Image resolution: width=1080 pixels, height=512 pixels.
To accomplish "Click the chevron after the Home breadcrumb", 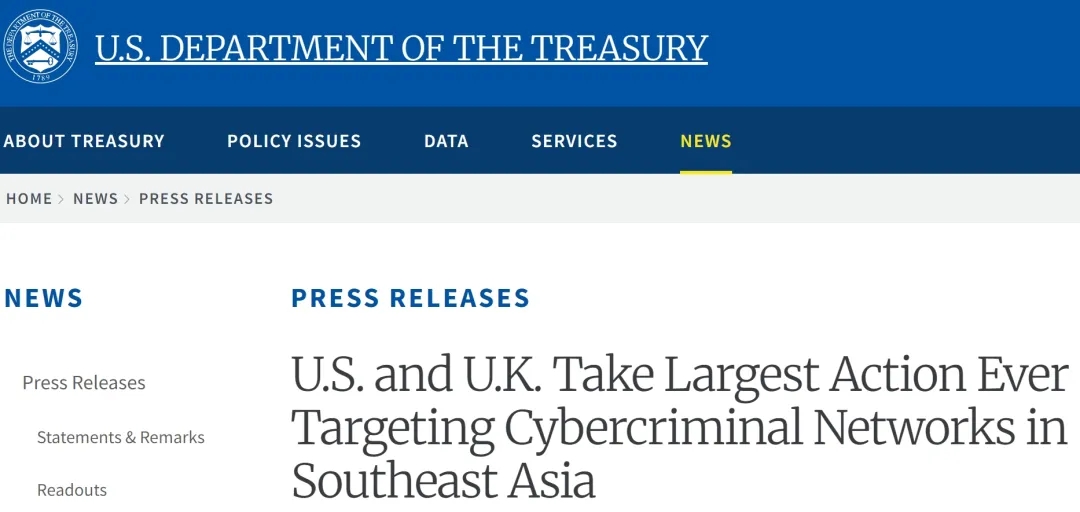I will [x=62, y=199].
